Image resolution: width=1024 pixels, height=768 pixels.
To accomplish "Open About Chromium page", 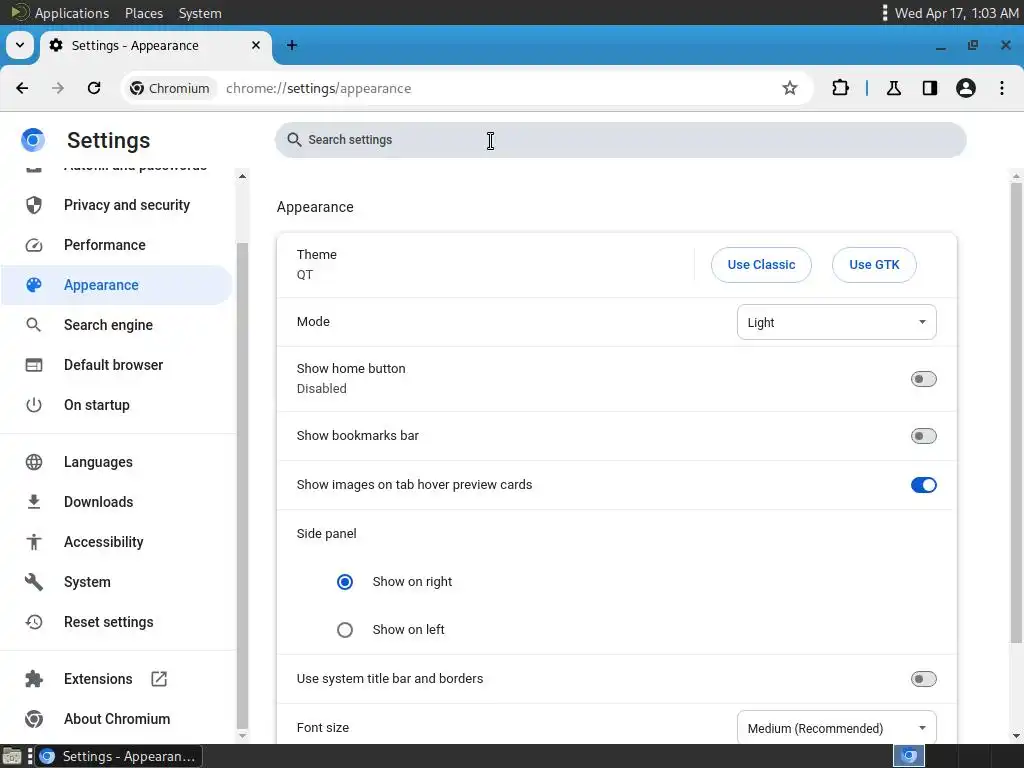I will pos(118,719).
